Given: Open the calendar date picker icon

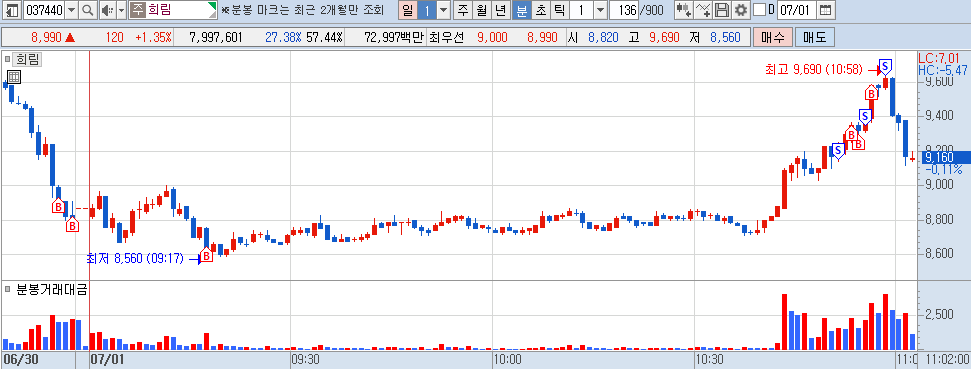Looking at the screenshot, I should click(824, 10).
